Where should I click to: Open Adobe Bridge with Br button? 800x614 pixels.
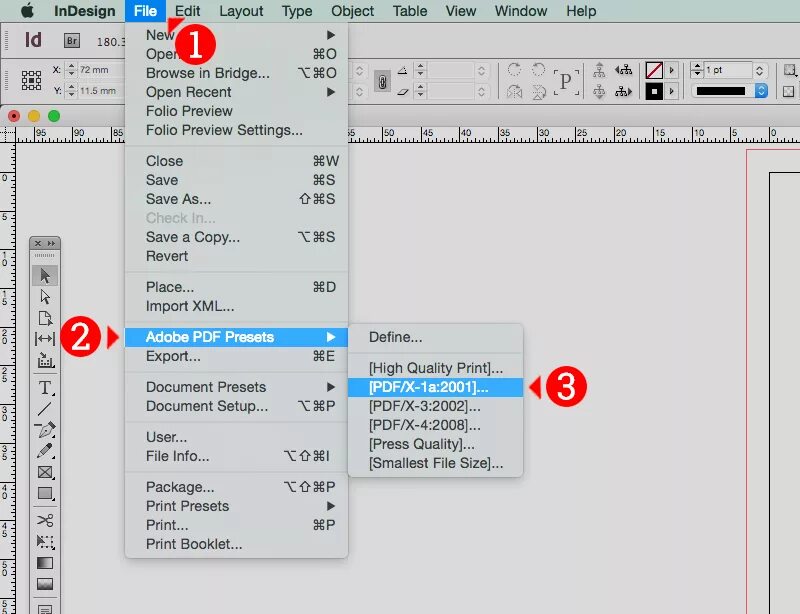coord(72,40)
